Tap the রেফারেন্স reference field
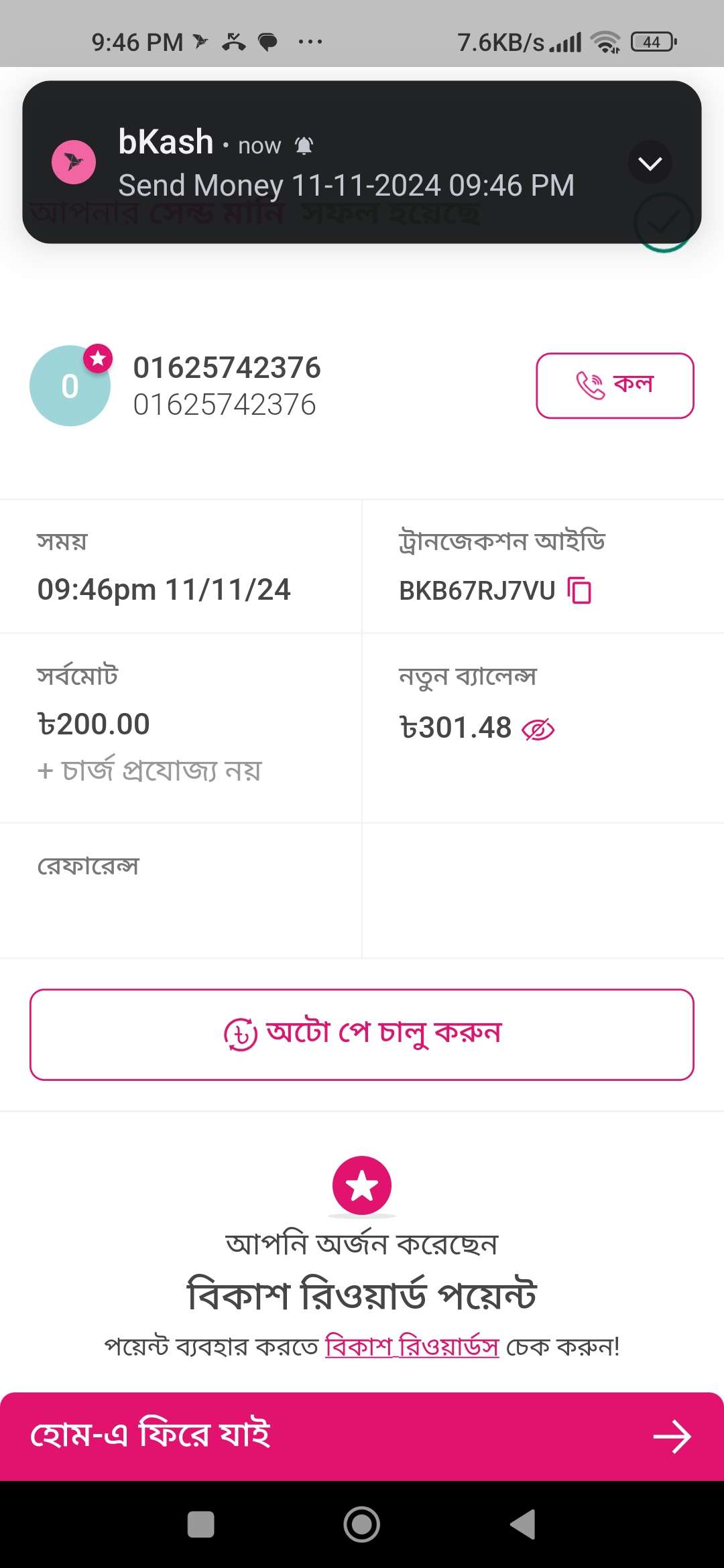724x1568 pixels. click(x=181, y=891)
